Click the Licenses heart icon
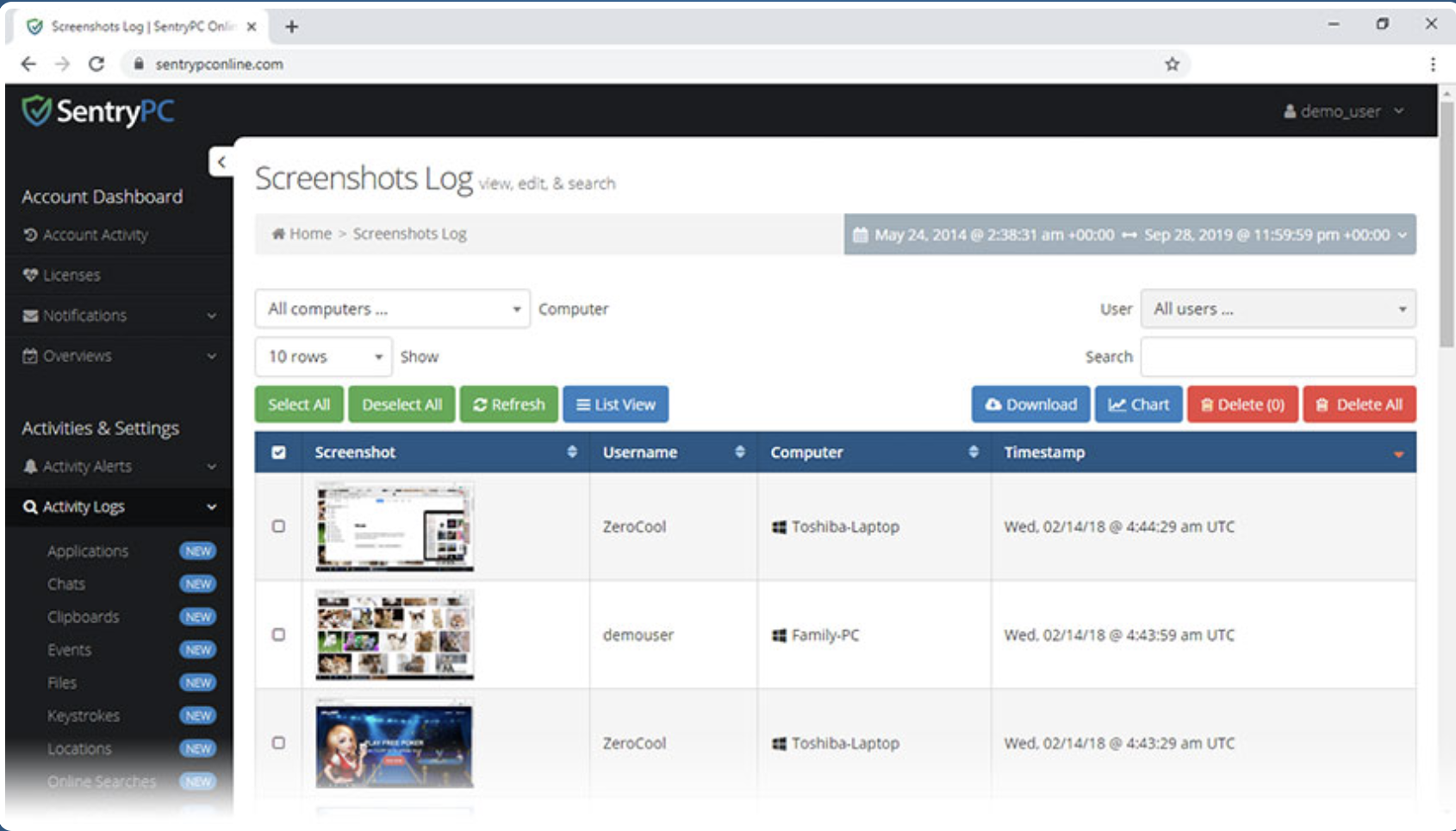The width and height of the screenshot is (1456, 831). coord(29,275)
